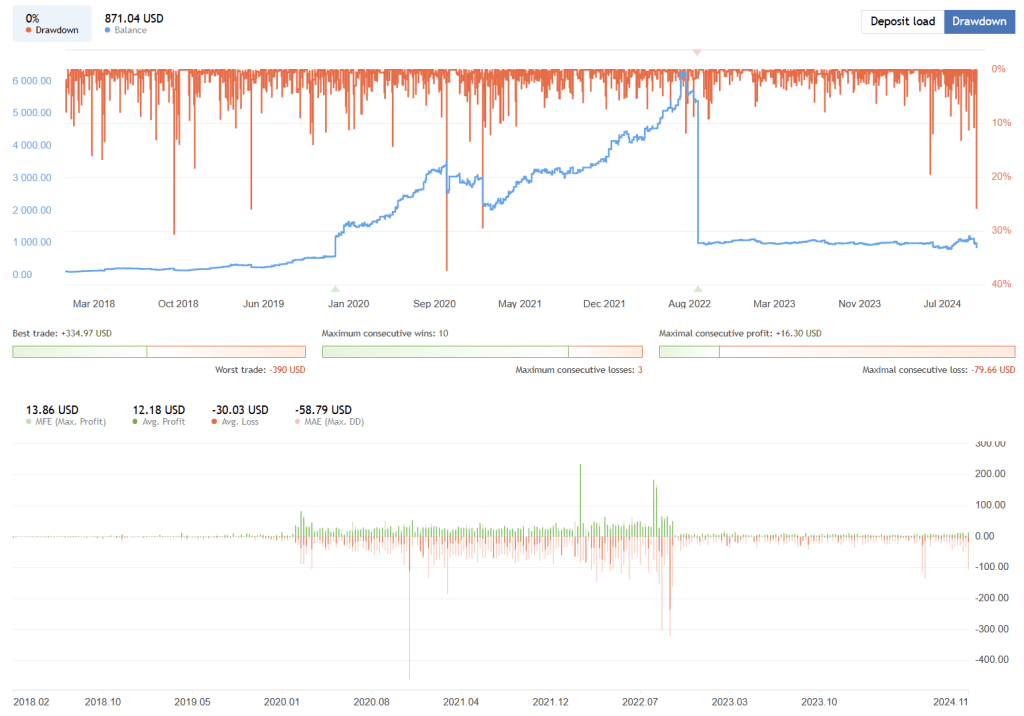Click the green triangle marker near Aug 2022
The image size is (1024, 716).
698,289
